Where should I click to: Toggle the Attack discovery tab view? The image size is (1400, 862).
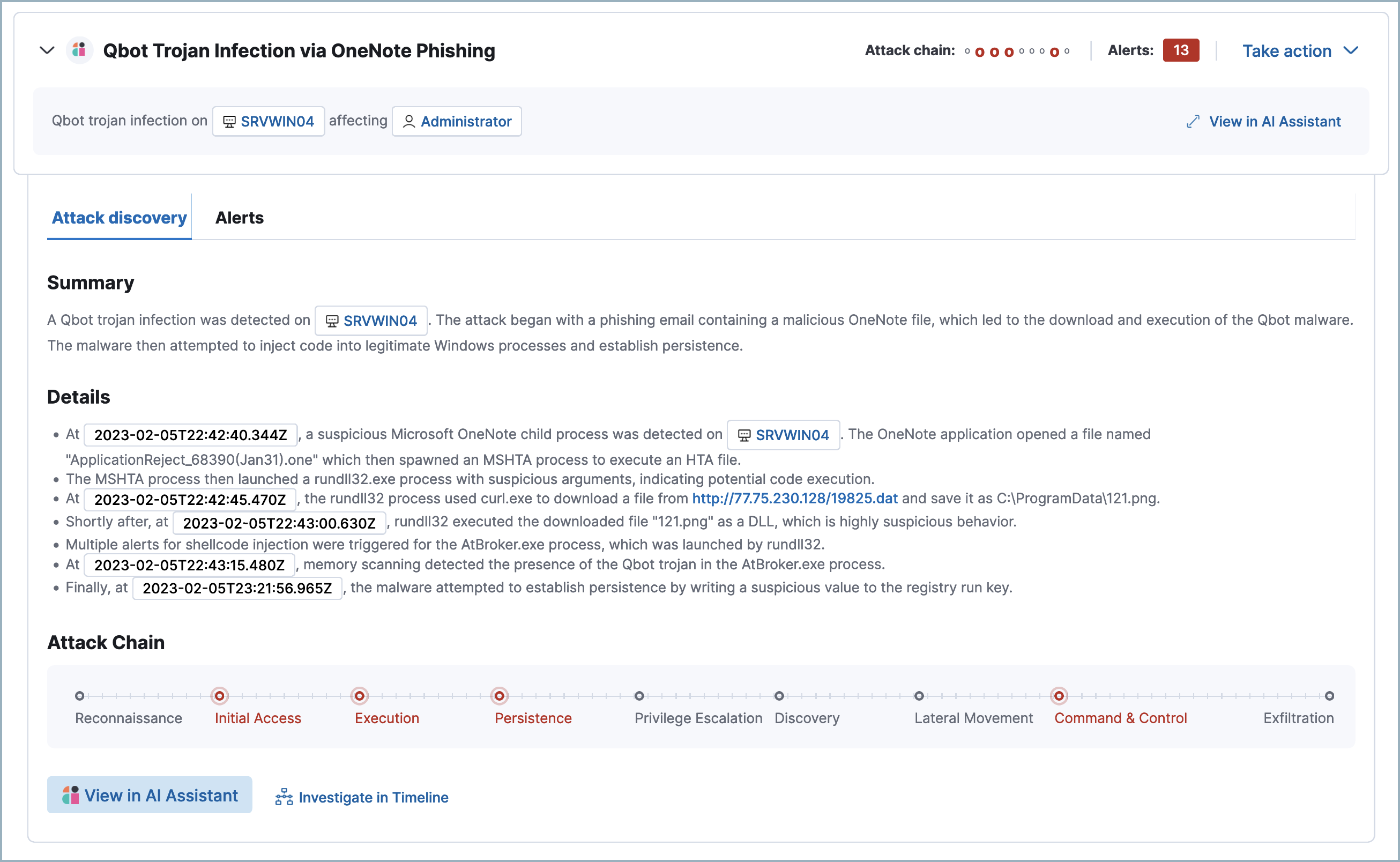119,217
